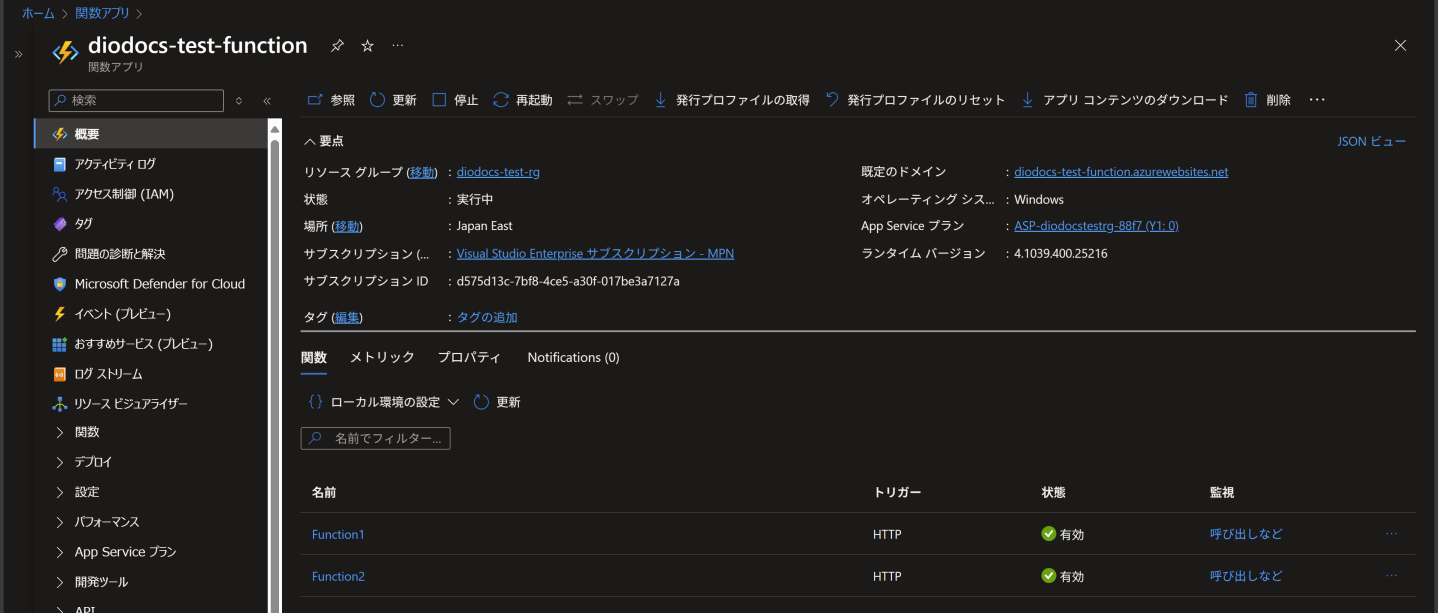Open Function2 link
The height and width of the screenshot is (613, 1438).
point(338,576)
